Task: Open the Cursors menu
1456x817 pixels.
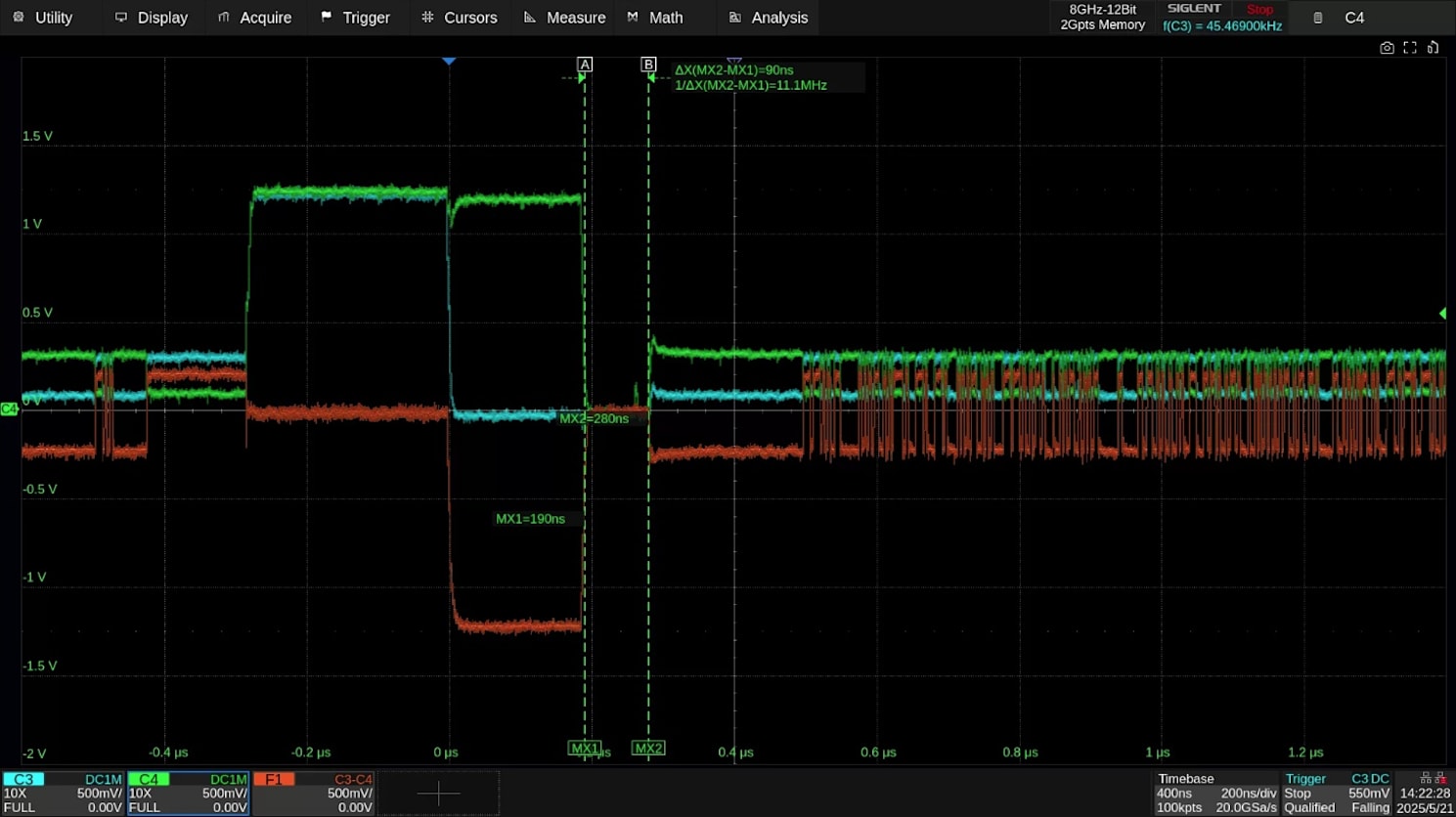Action: point(459,18)
